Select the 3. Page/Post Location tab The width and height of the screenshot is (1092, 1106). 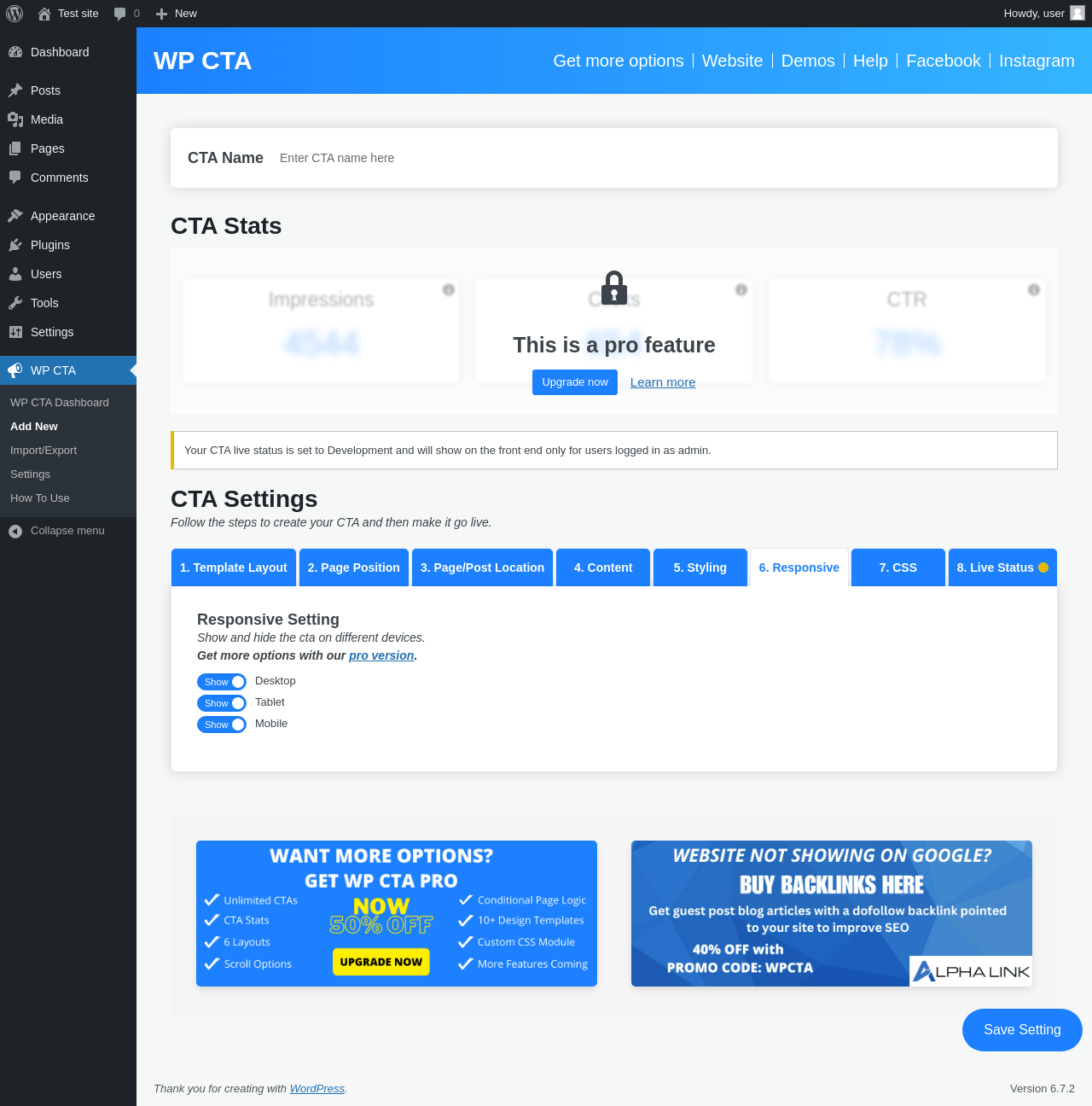pos(482,568)
